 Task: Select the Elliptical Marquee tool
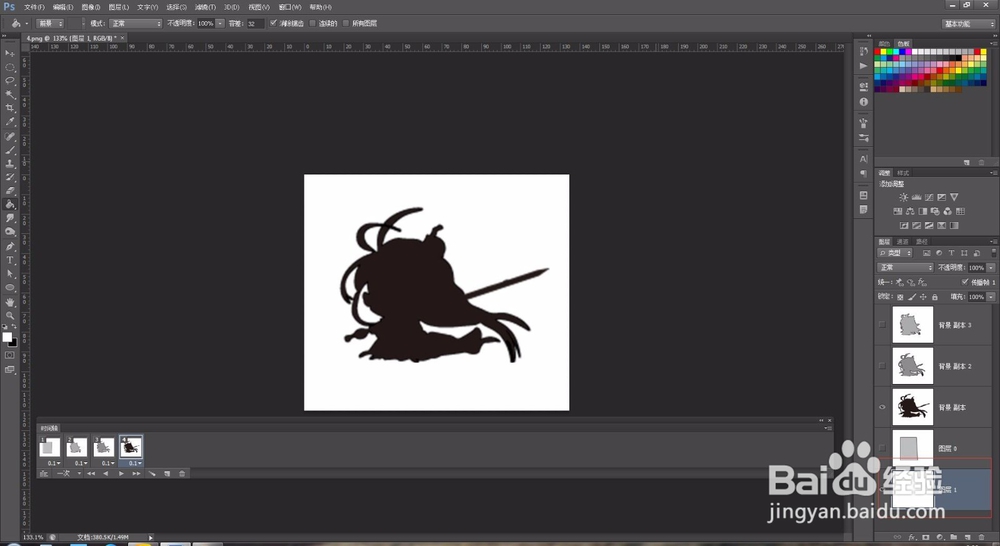pyautogui.click(x=10, y=67)
